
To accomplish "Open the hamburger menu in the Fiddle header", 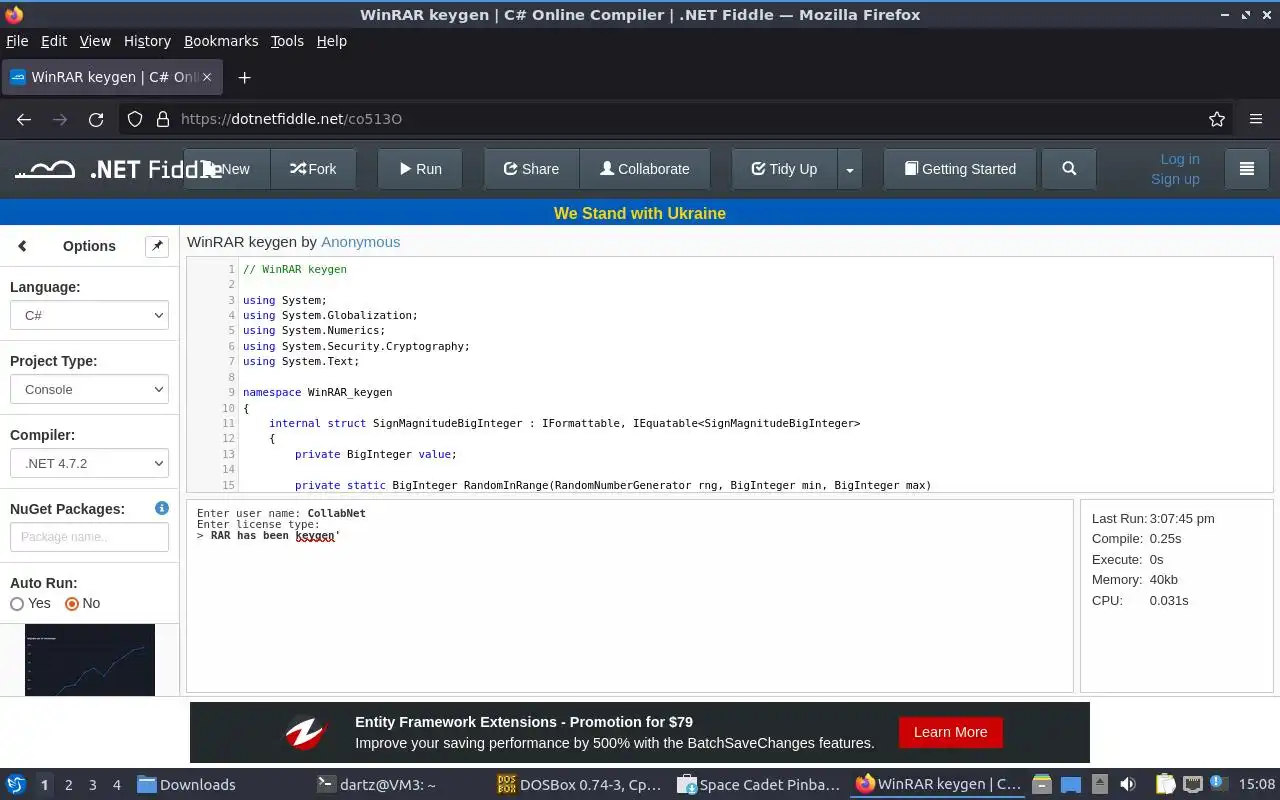I will point(1246,169).
